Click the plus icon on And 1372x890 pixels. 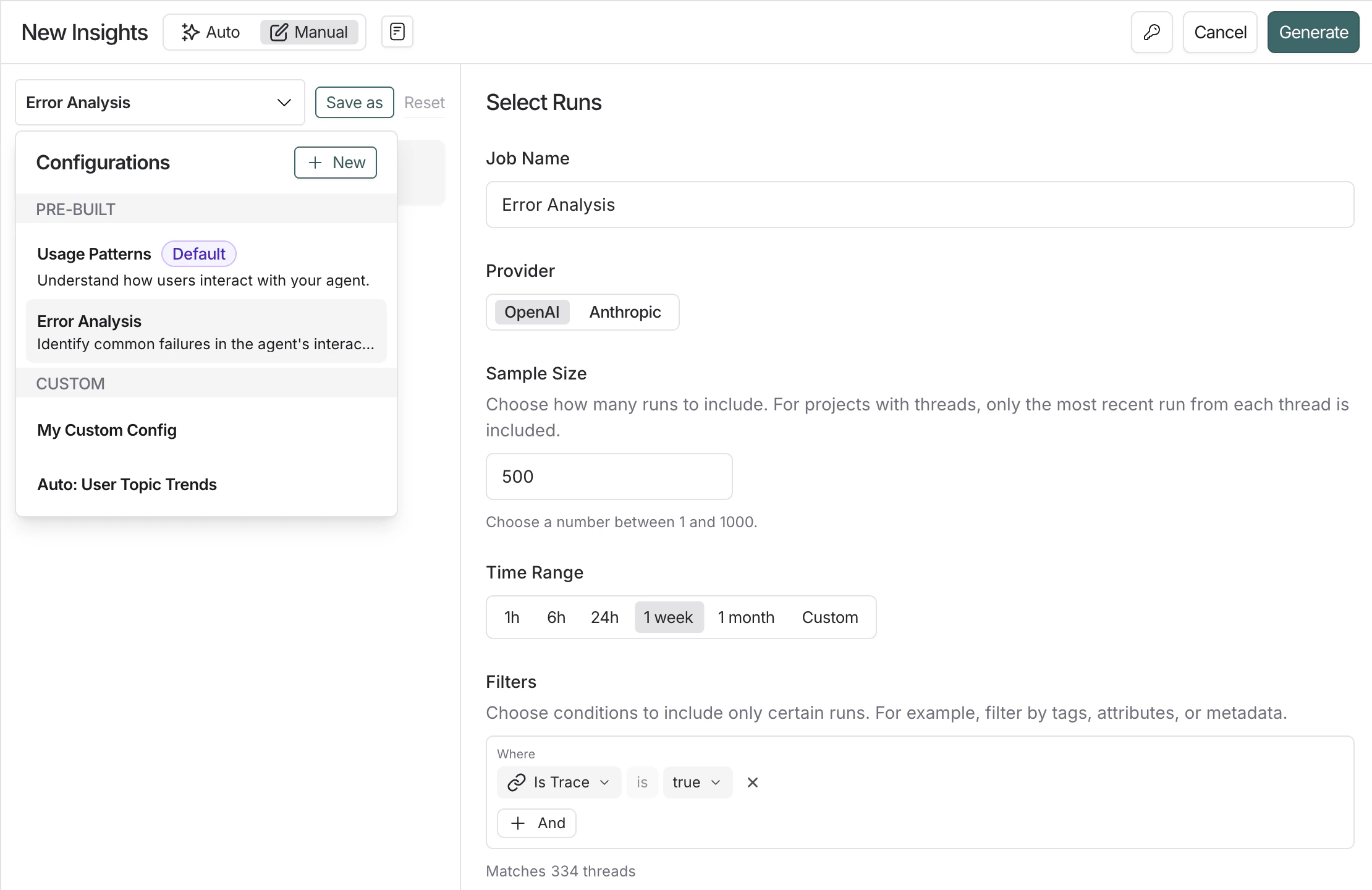click(x=518, y=823)
